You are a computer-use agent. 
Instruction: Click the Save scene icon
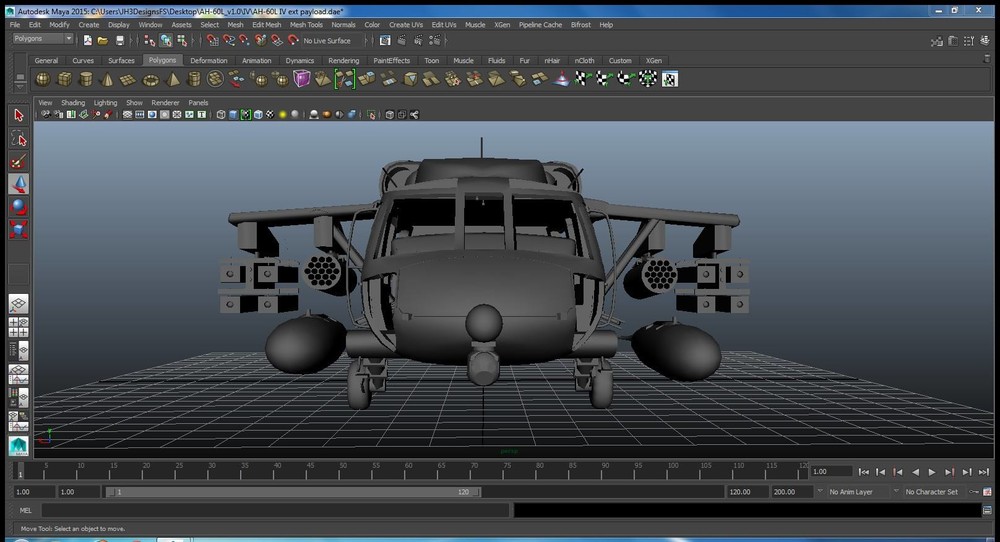point(120,41)
